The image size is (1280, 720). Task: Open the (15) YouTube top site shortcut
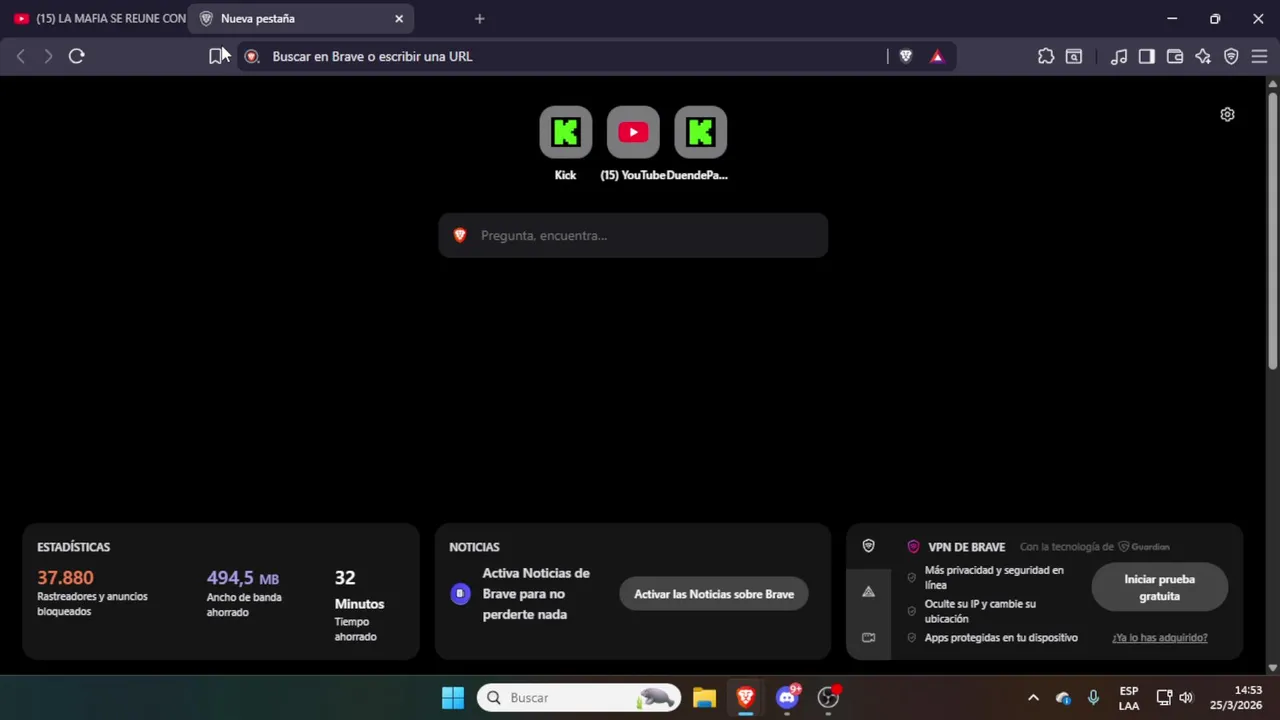(x=633, y=132)
